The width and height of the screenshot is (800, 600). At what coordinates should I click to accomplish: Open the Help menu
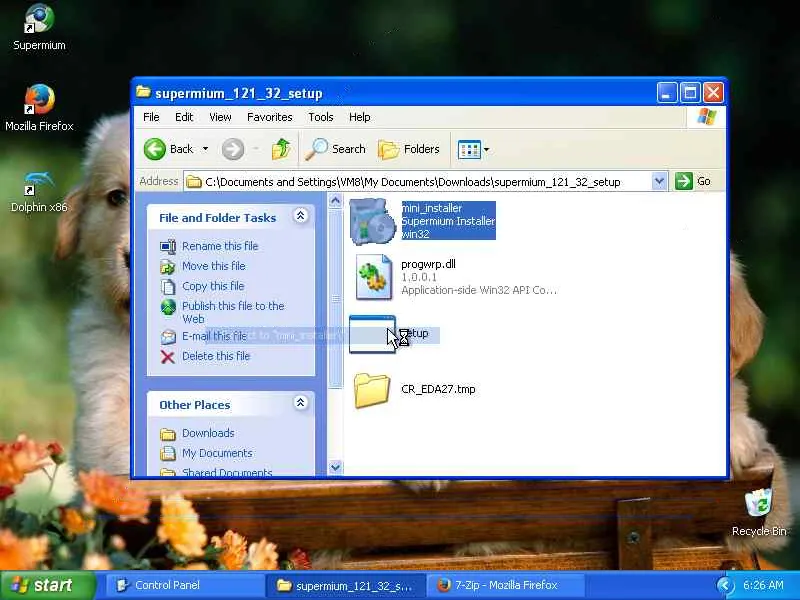point(359,117)
